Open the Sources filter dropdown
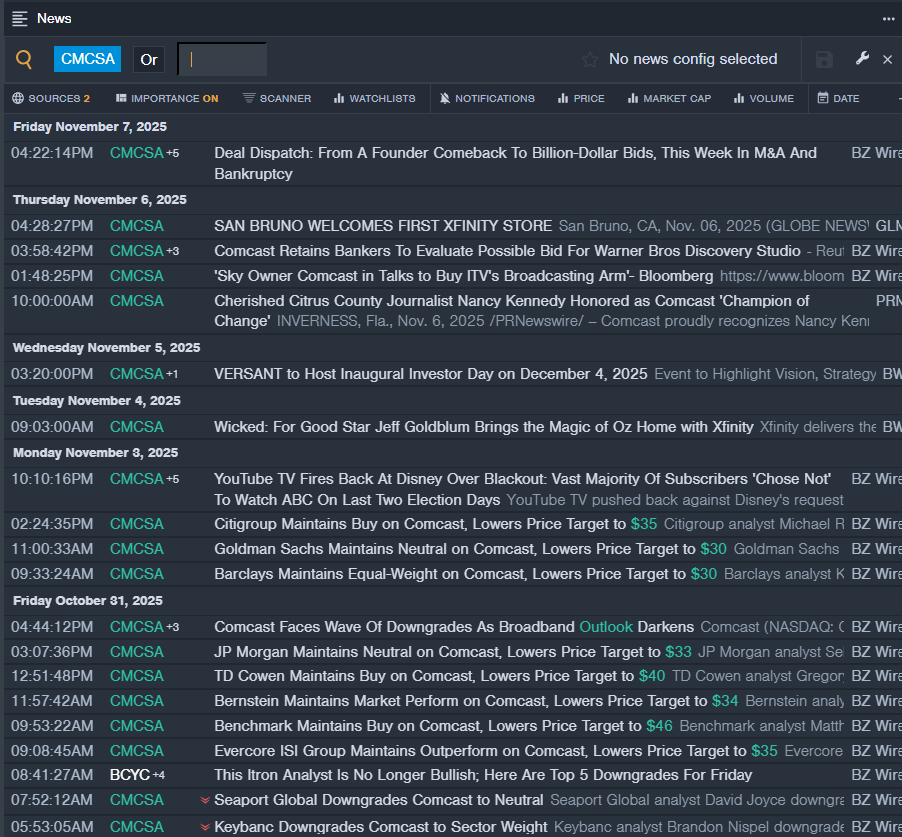 pyautogui.click(x=51, y=98)
